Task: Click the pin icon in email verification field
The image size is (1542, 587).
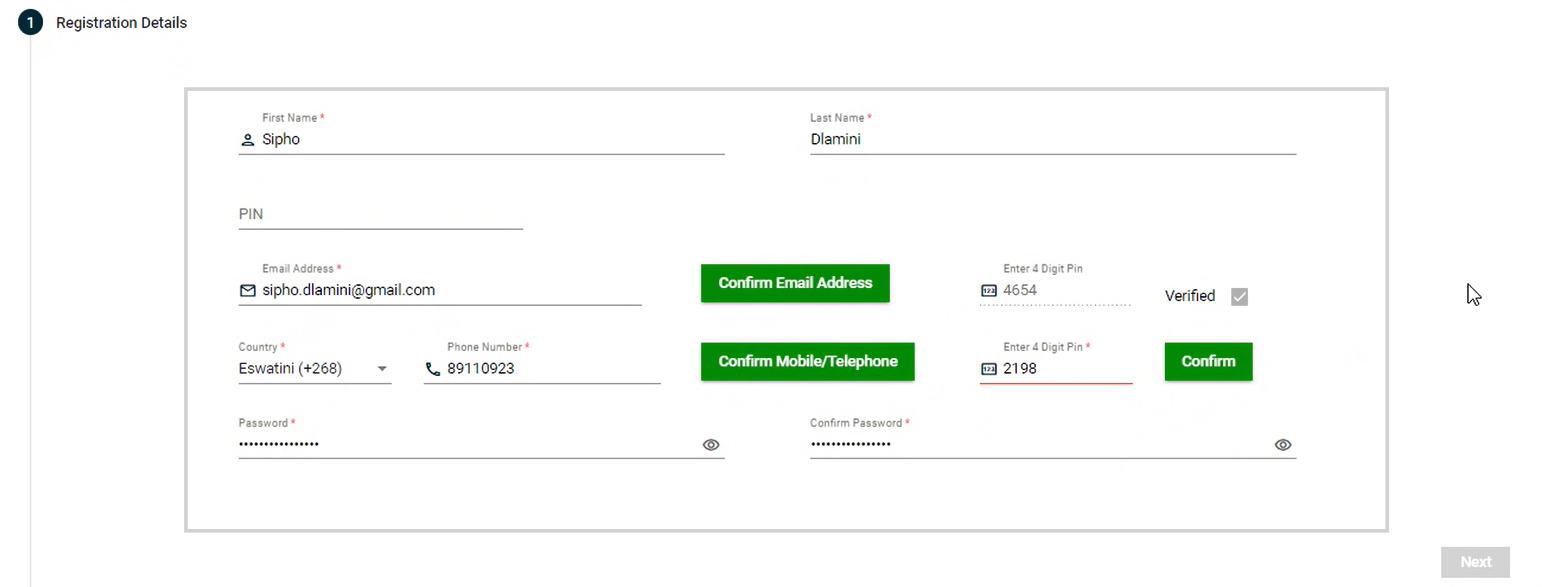Action: (x=989, y=291)
